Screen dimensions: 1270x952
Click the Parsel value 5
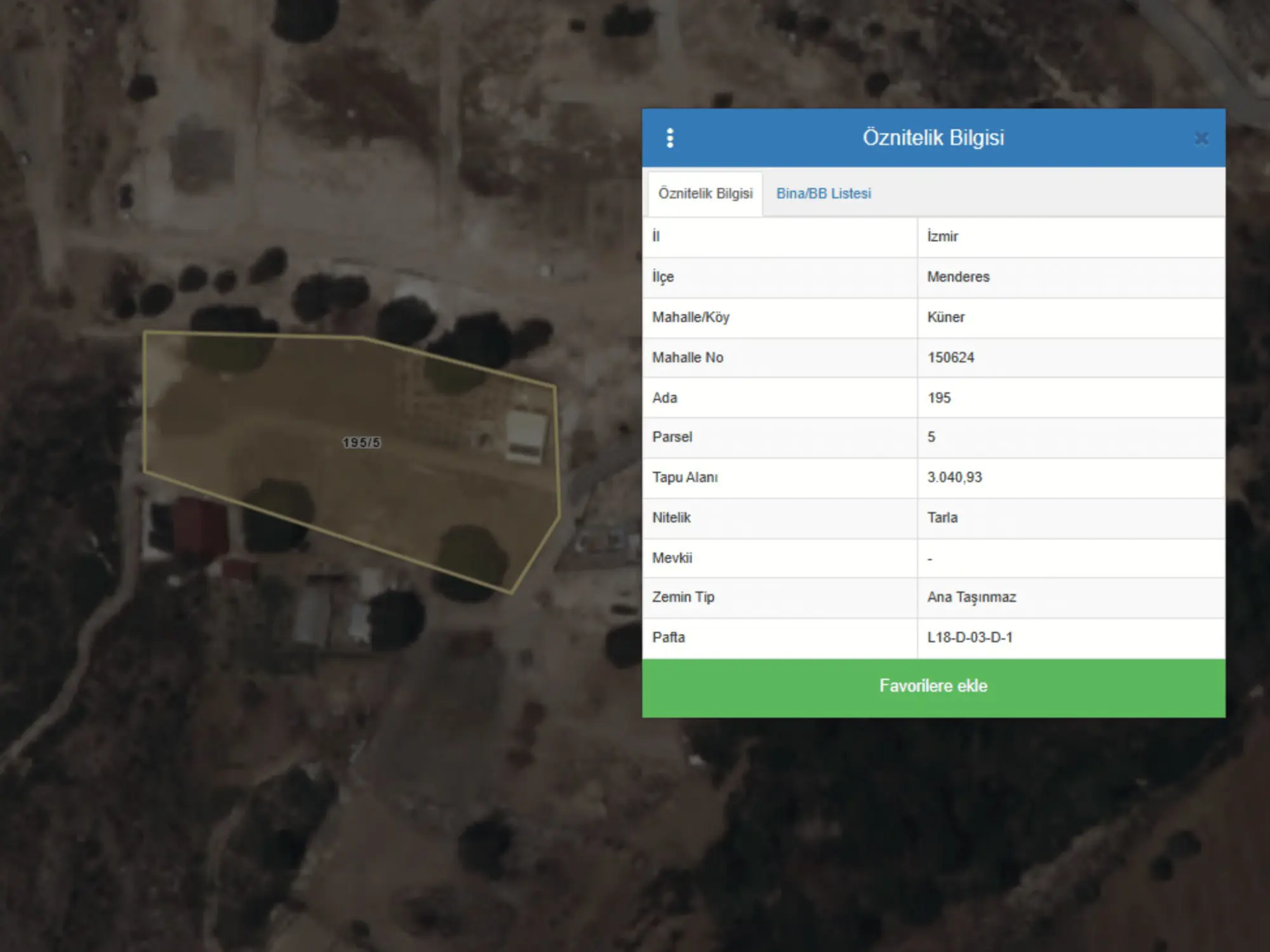[x=931, y=437]
